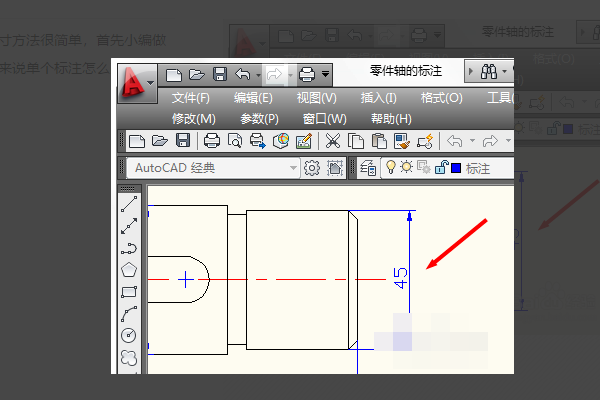Pick the Polygon draw tool
Viewport: 600px width, 400px height.
point(129,270)
